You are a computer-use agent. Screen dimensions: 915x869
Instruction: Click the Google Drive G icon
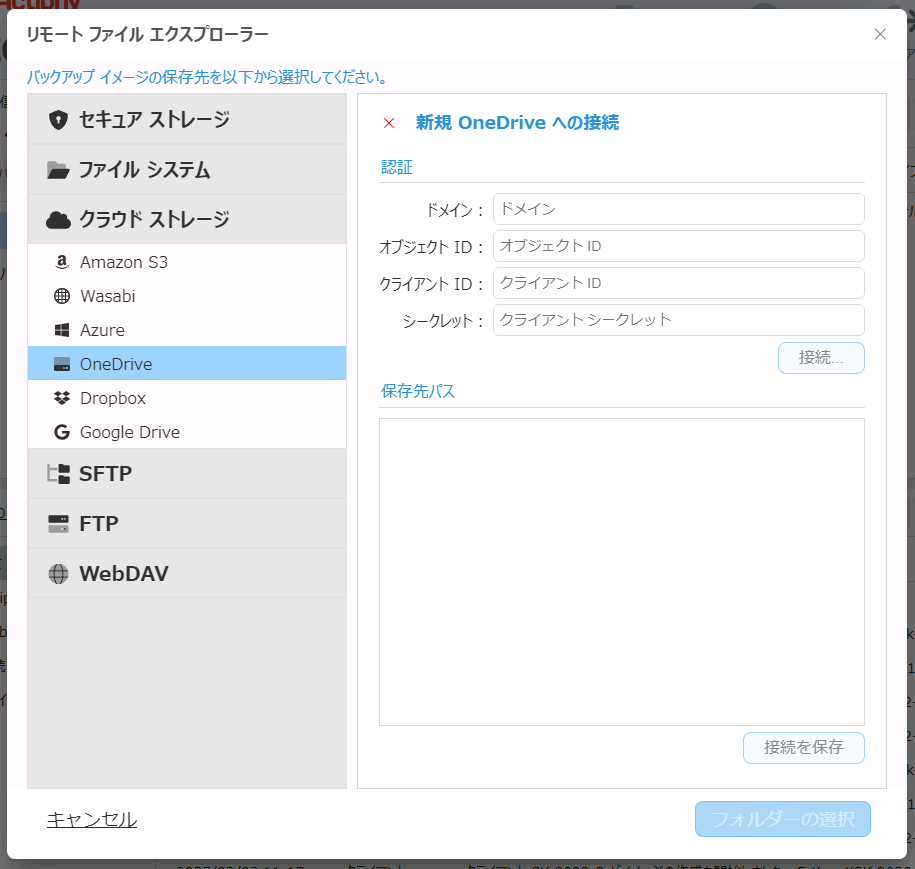pyautogui.click(x=62, y=433)
